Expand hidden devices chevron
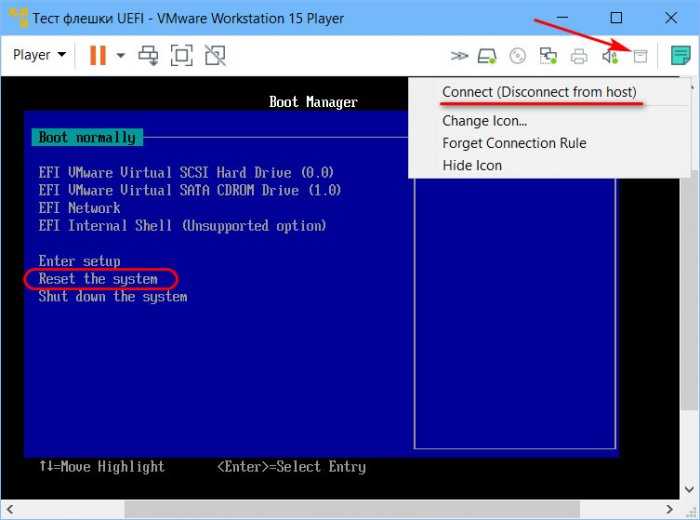The width and height of the screenshot is (700, 520). pos(459,56)
